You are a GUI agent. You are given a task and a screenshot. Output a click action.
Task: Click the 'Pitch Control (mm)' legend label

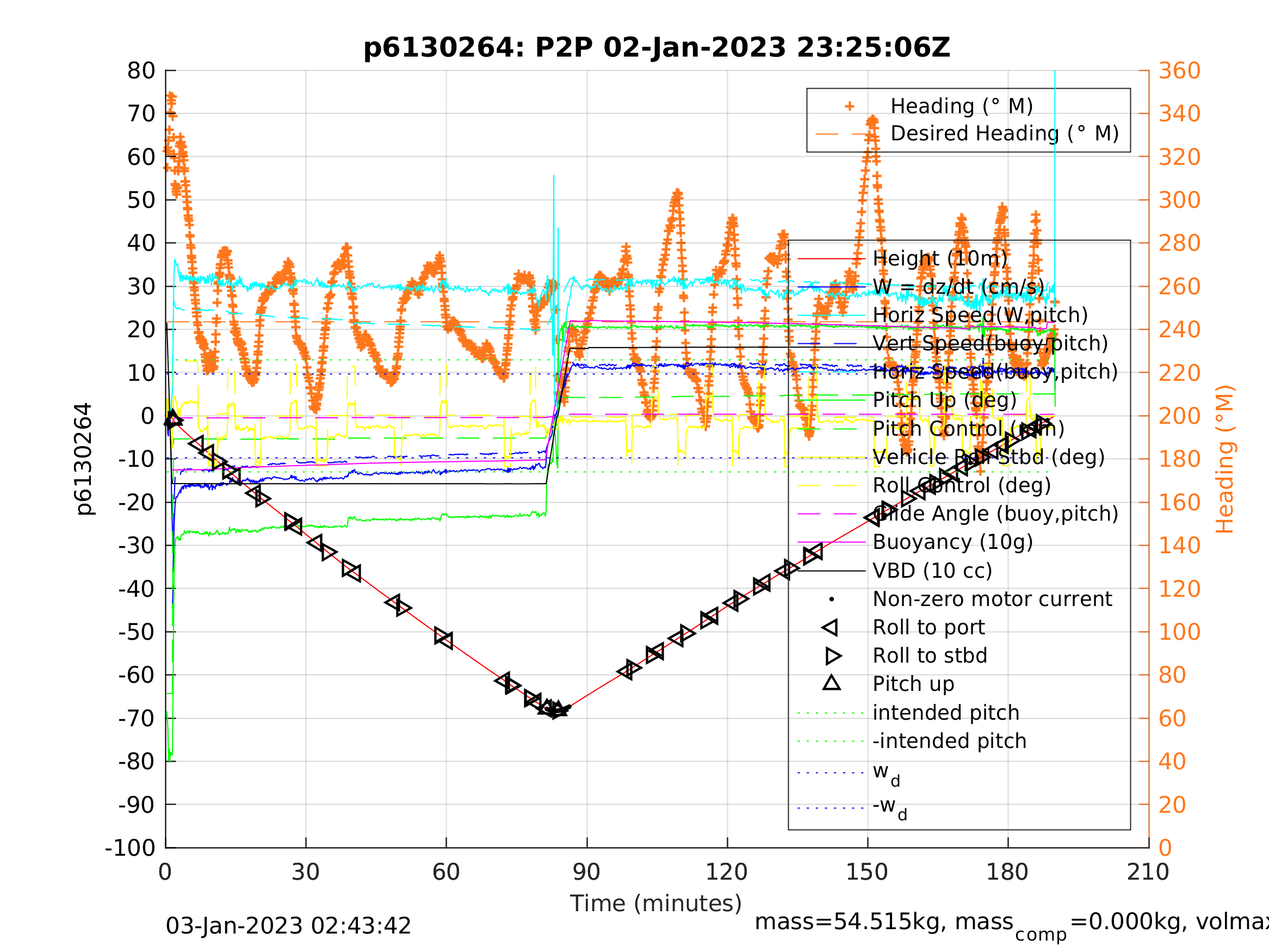968,429
